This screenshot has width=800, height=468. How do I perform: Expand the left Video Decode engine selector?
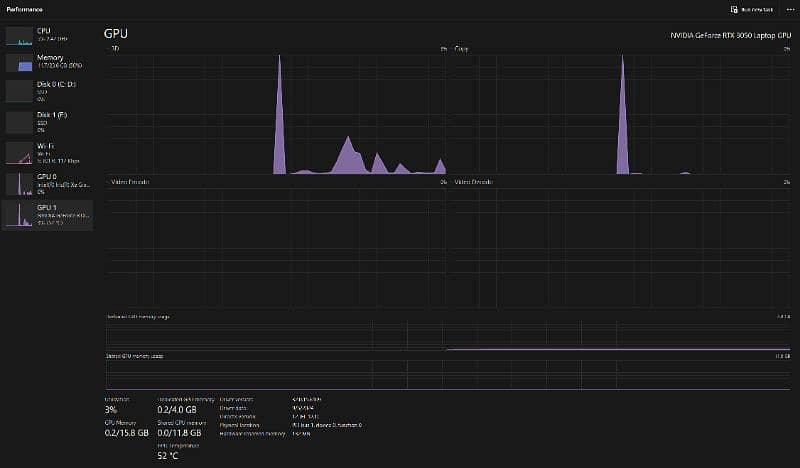pos(127,182)
